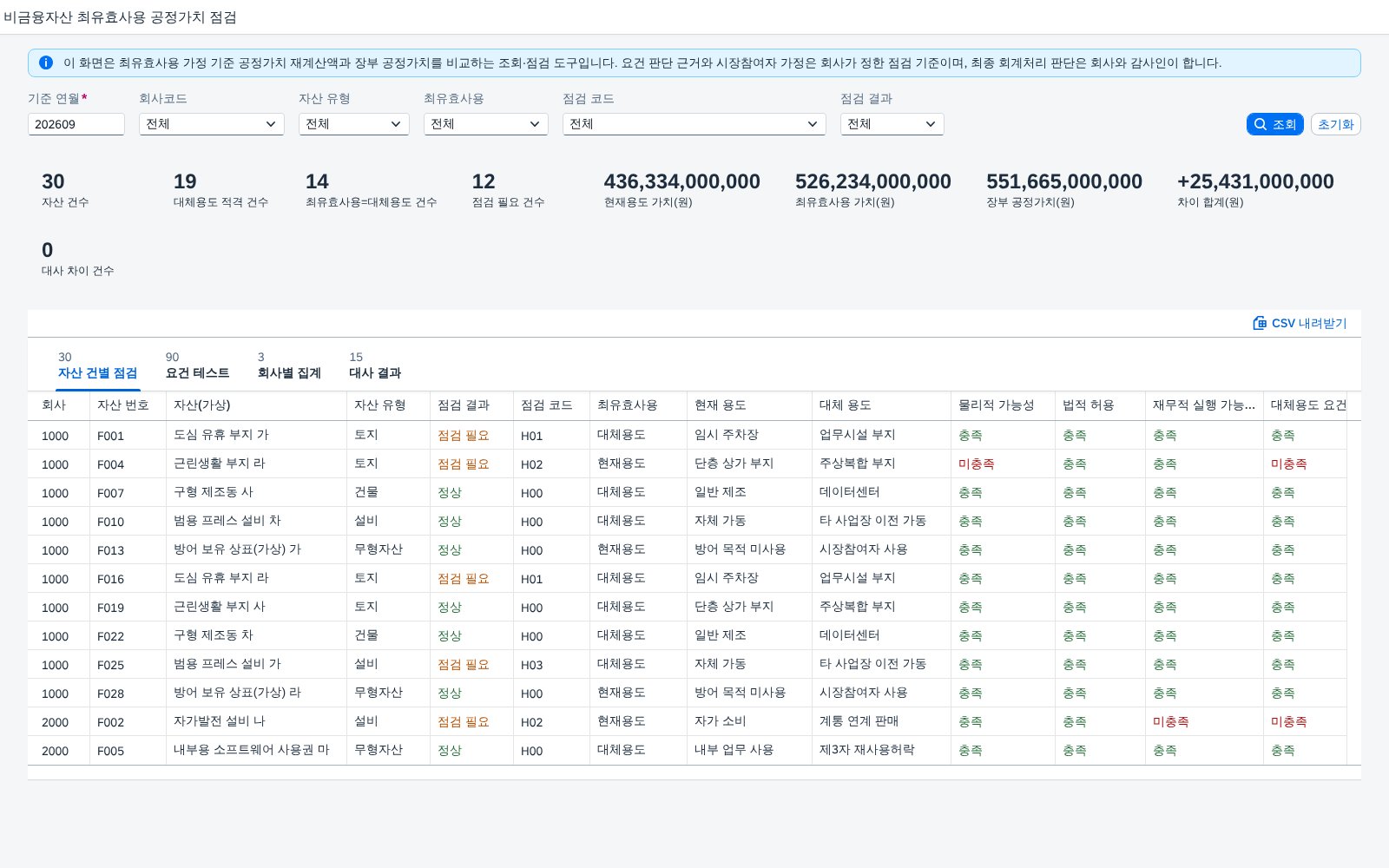The height and width of the screenshot is (868, 1389).
Task: Expand the 점검 코드 dropdown chevron
Action: tap(813, 124)
